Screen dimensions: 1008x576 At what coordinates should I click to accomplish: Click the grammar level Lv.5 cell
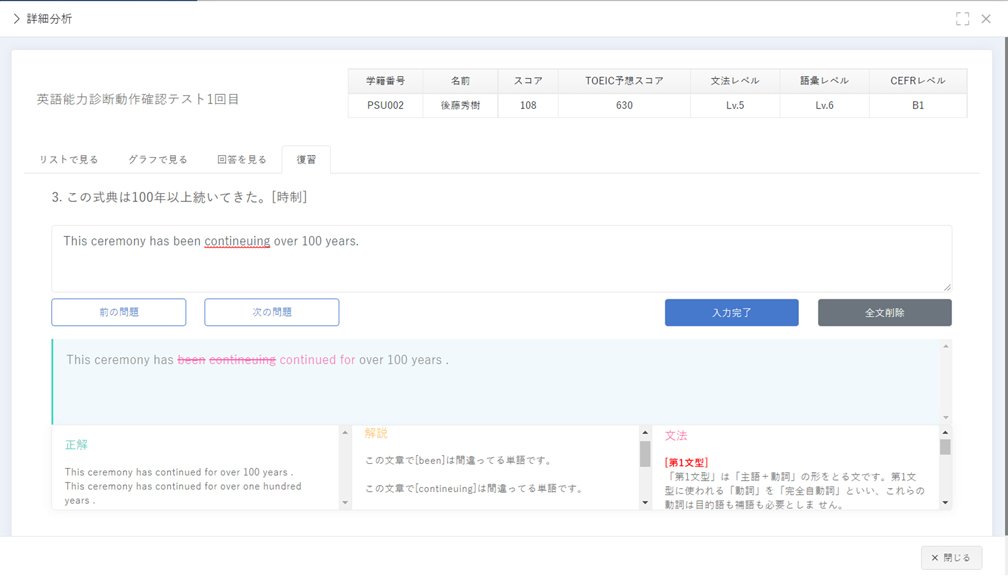pos(735,105)
